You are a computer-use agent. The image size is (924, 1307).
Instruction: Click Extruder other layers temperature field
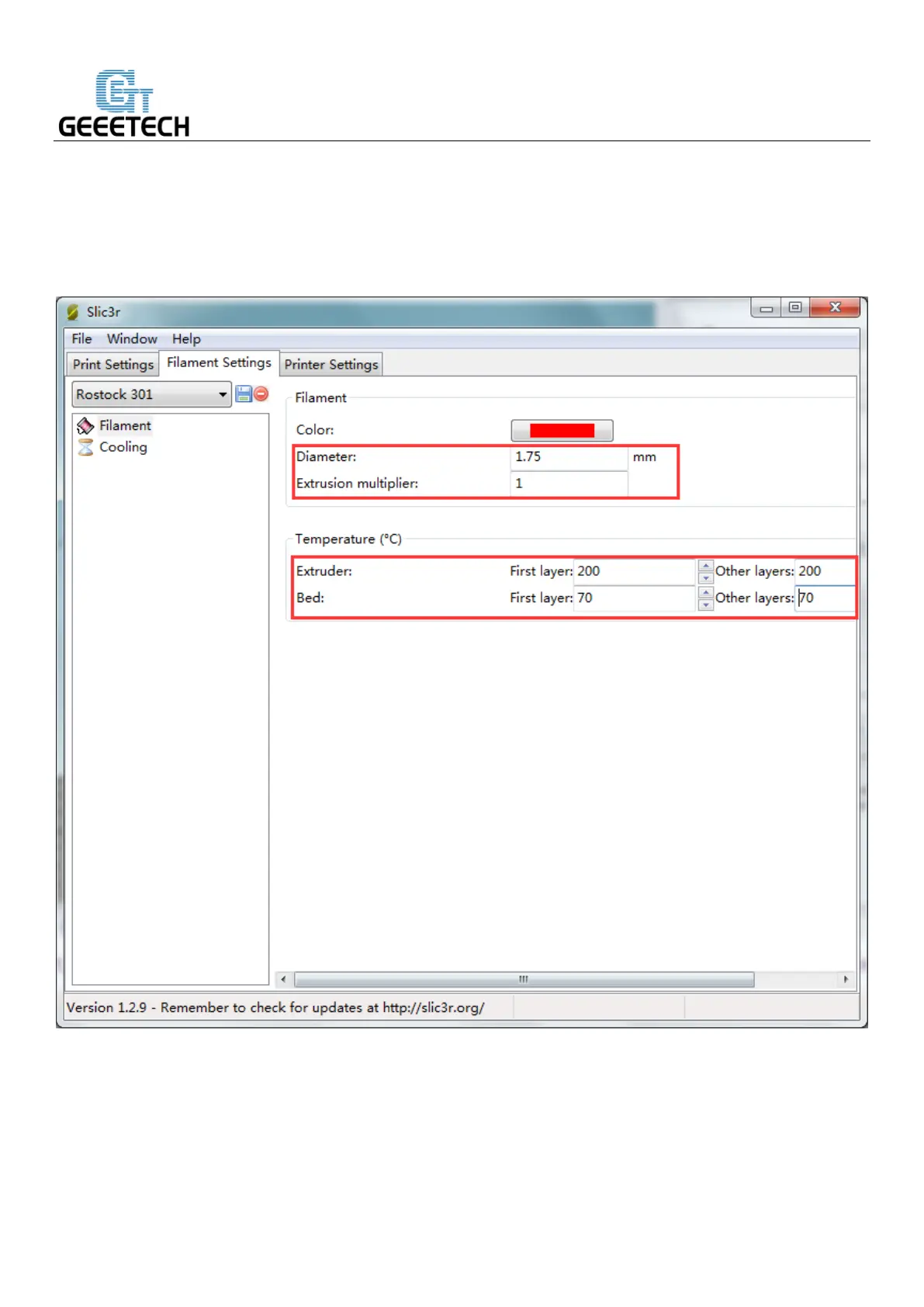pos(825,571)
